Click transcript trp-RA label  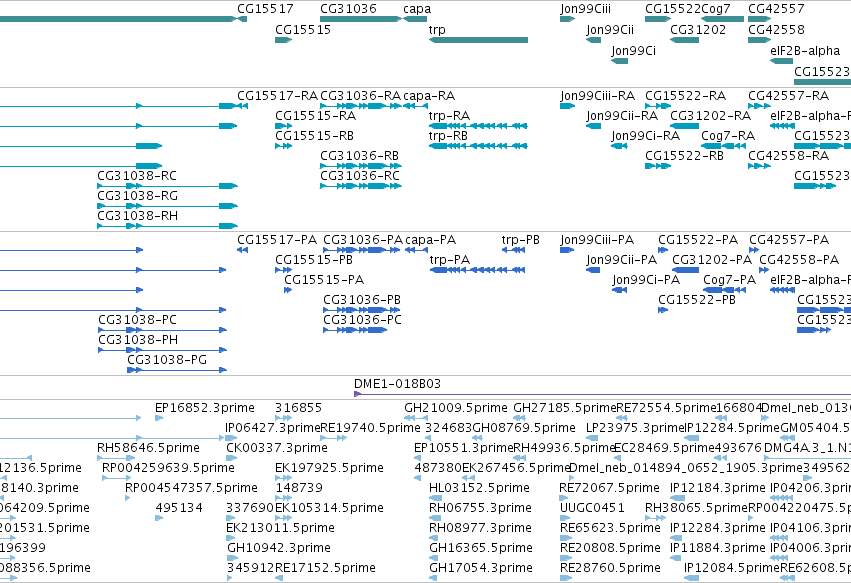449,116
